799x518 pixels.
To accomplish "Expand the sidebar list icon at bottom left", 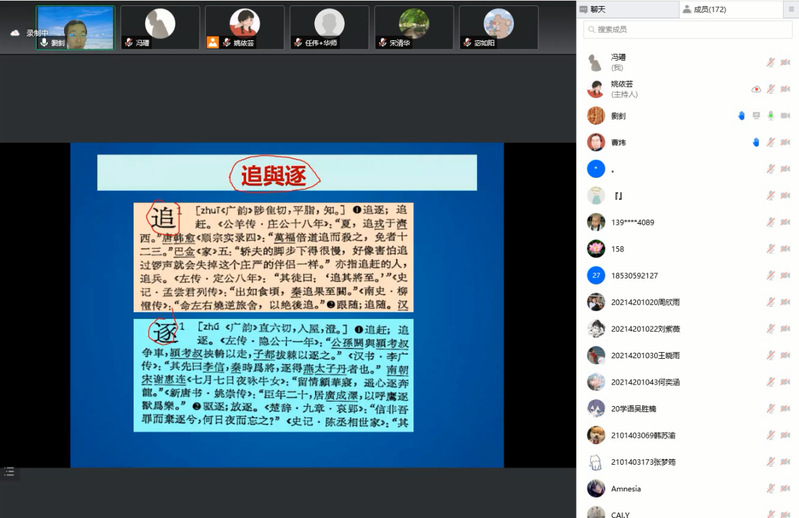I will click(9, 471).
